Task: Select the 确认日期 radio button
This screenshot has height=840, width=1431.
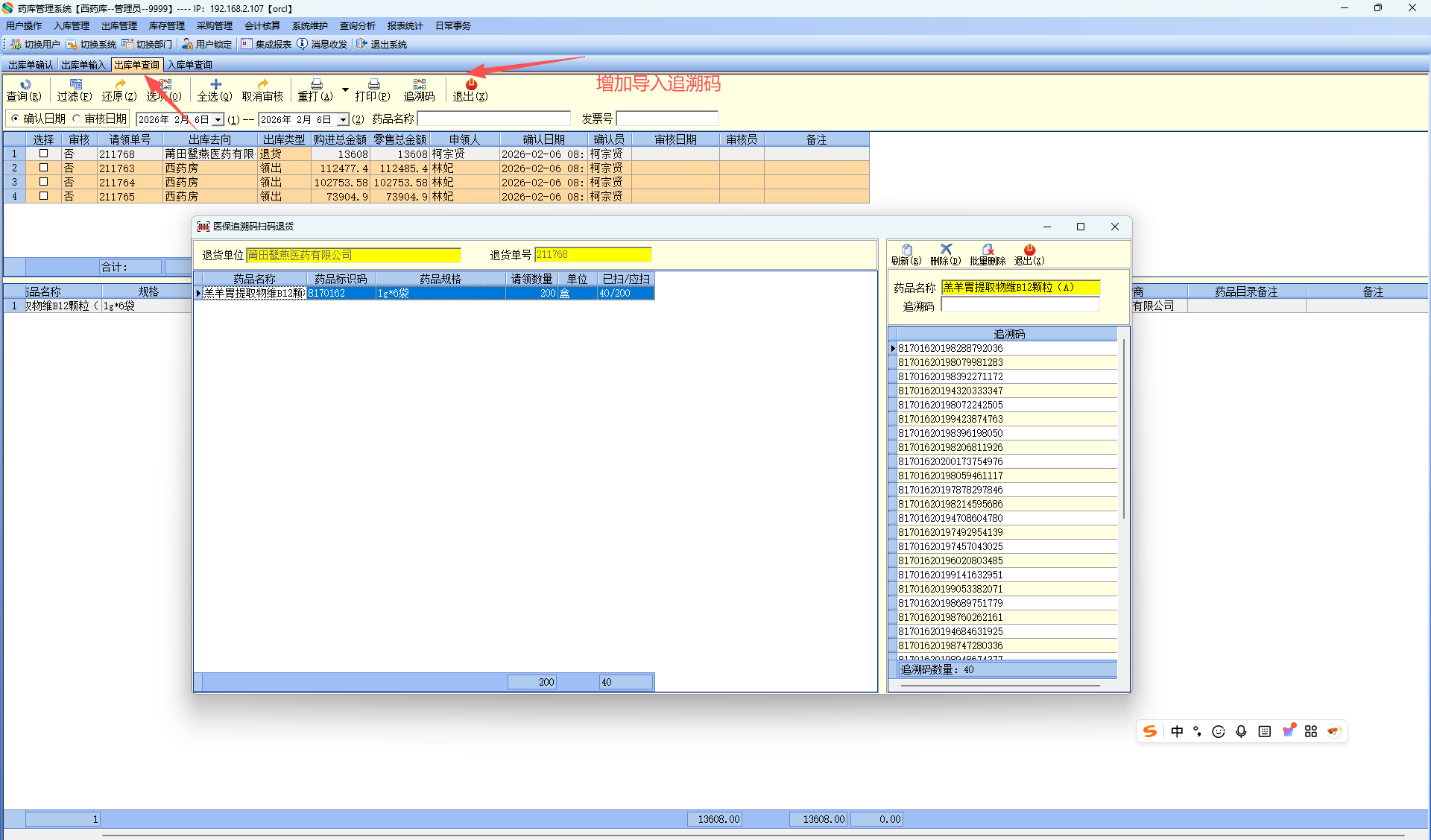Action: [x=16, y=119]
